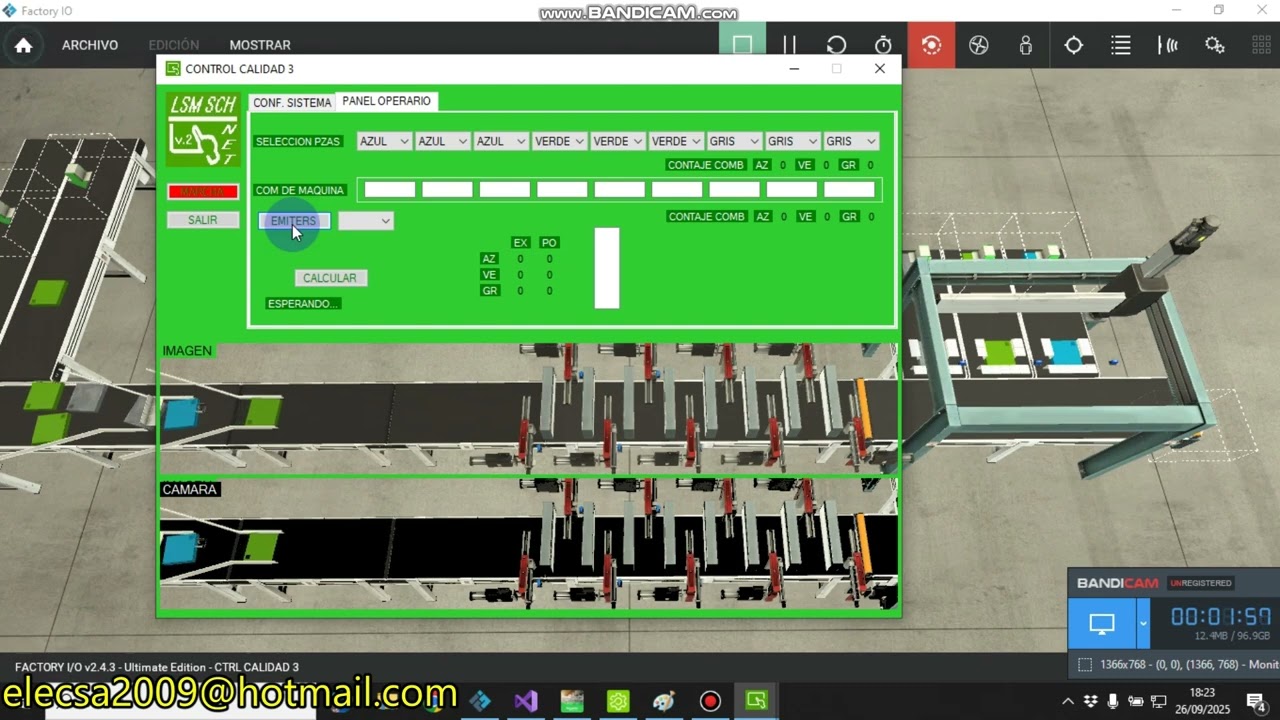The width and height of the screenshot is (1280, 720).
Task: Open the blue diamond taskbar icon
Action: [480, 701]
